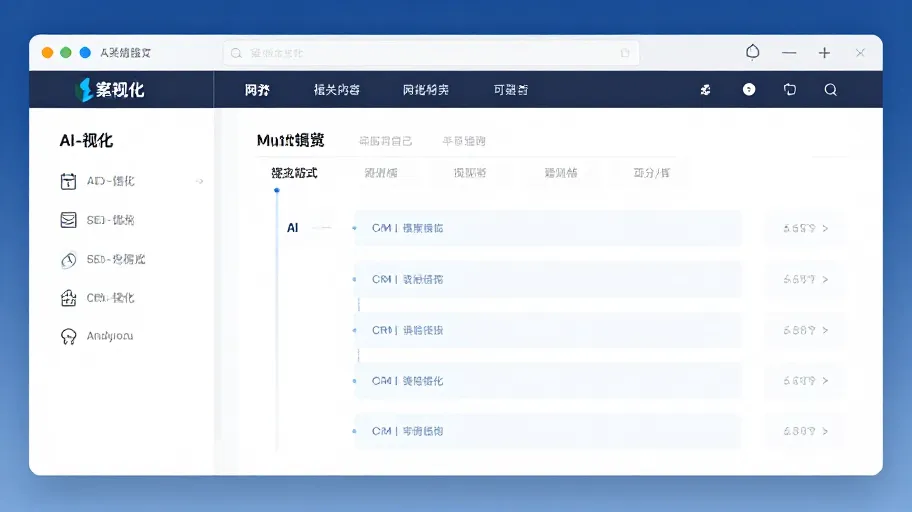Click the clock icon beside the SED- sidebar item
The height and width of the screenshot is (512, 912).
coord(68,259)
